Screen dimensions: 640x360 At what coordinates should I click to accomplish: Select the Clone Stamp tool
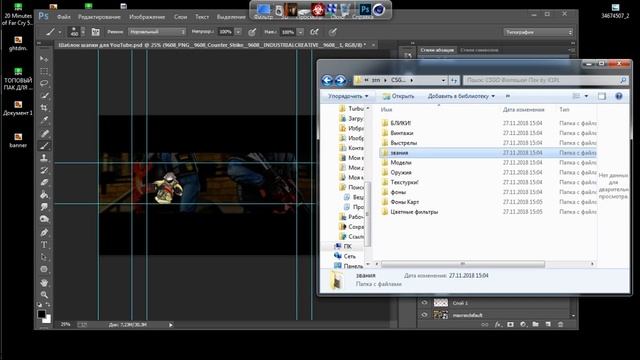coord(44,158)
